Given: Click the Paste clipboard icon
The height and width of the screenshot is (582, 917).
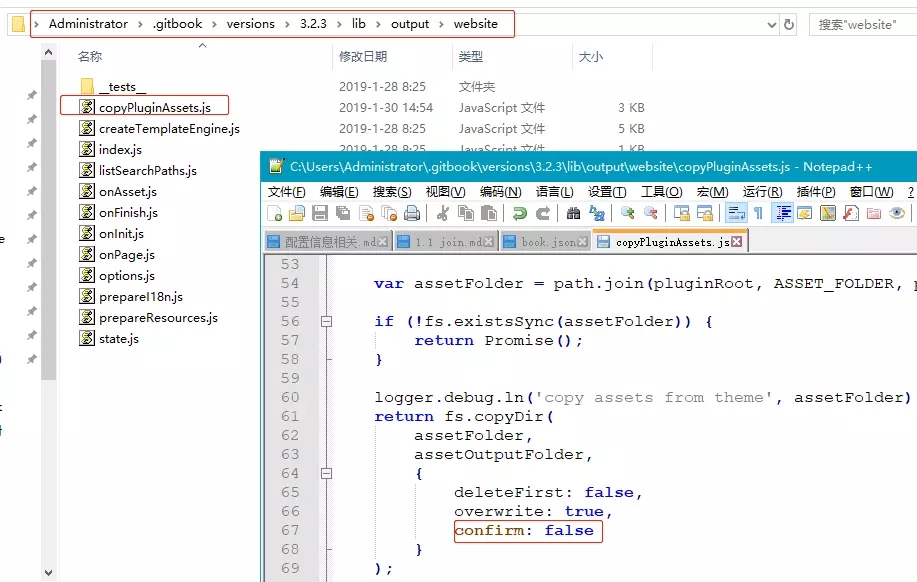Looking at the screenshot, I should (x=488, y=213).
